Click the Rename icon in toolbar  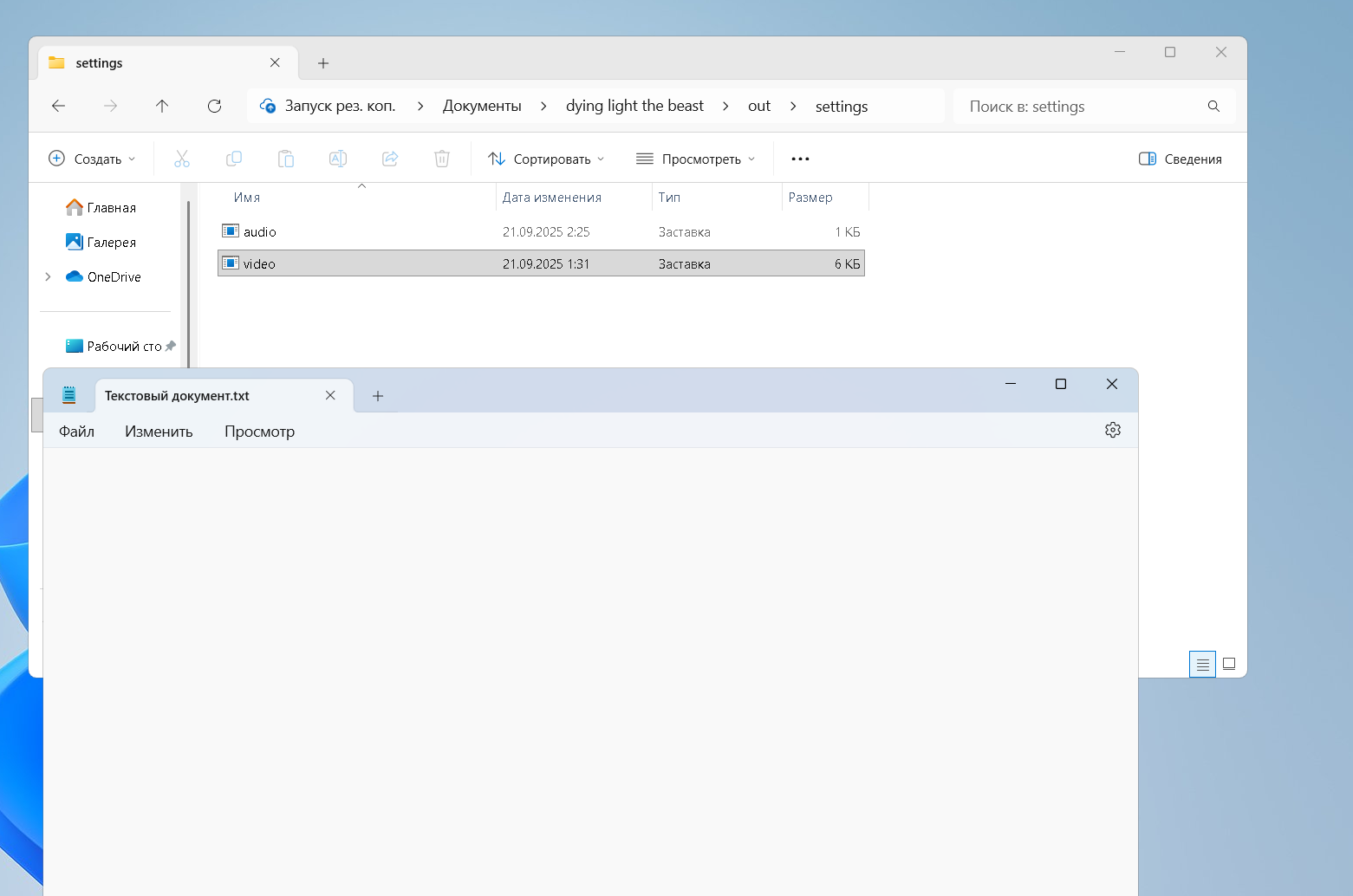337,159
